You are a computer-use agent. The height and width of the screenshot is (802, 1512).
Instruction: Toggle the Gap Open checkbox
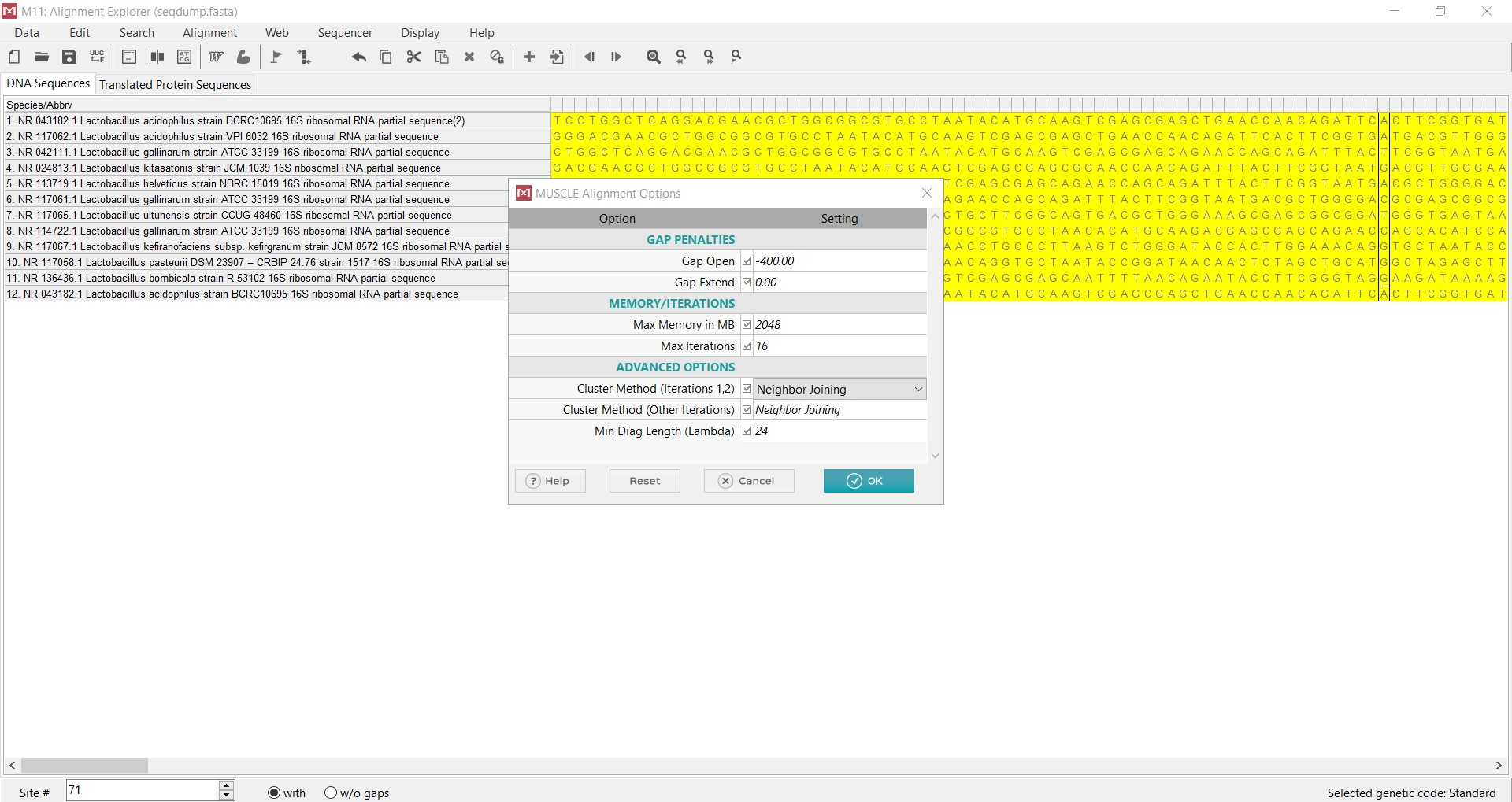[x=747, y=261]
